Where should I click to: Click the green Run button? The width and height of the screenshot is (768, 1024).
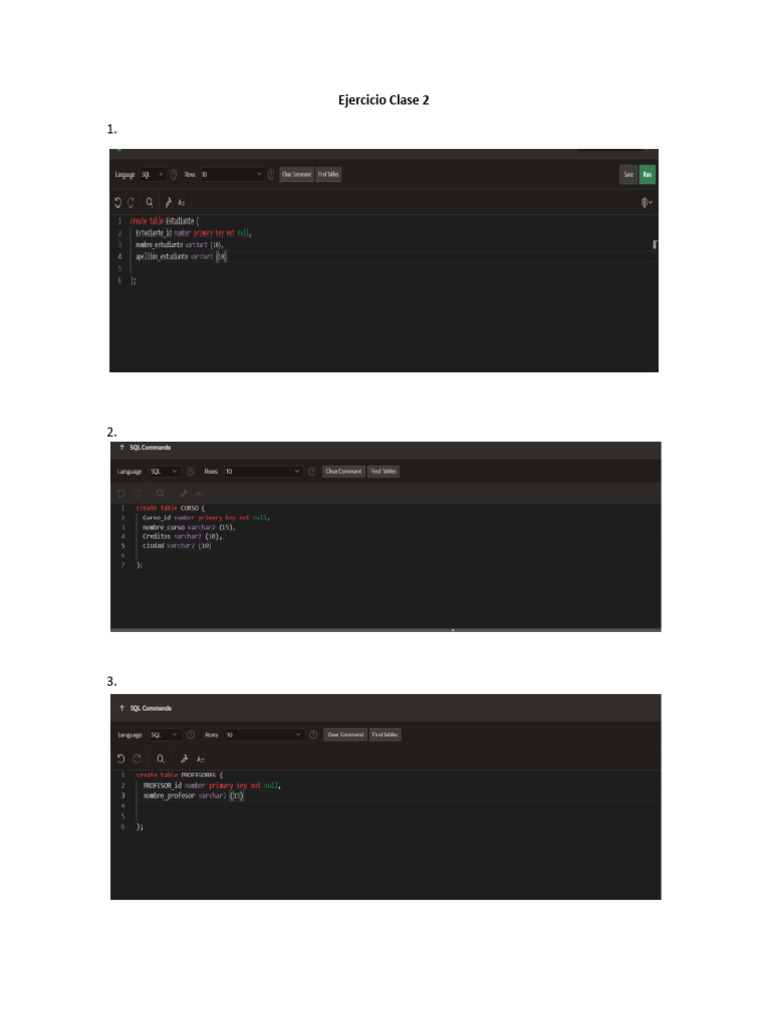click(647, 174)
